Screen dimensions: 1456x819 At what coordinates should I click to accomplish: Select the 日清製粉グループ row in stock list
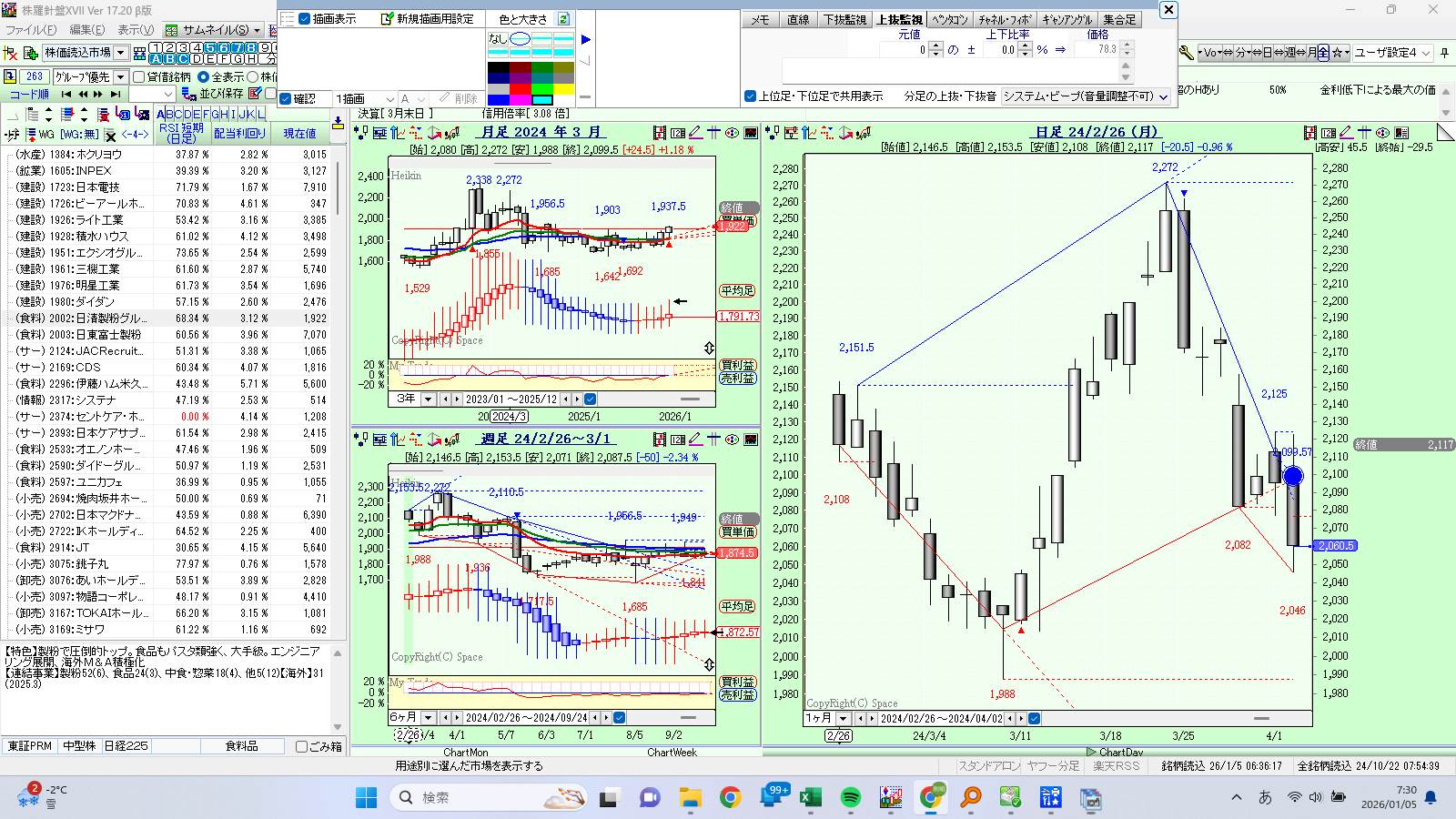pyautogui.click(x=82, y=318)
